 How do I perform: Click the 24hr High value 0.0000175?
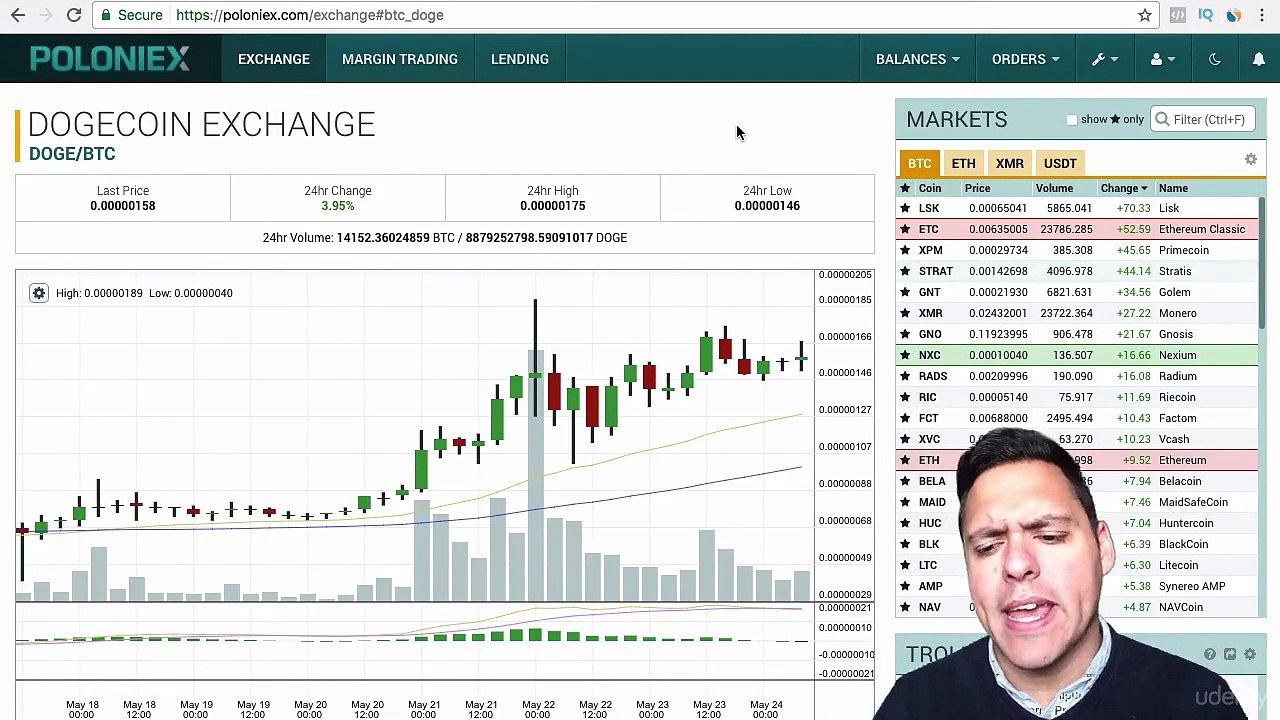pos(553,206)
